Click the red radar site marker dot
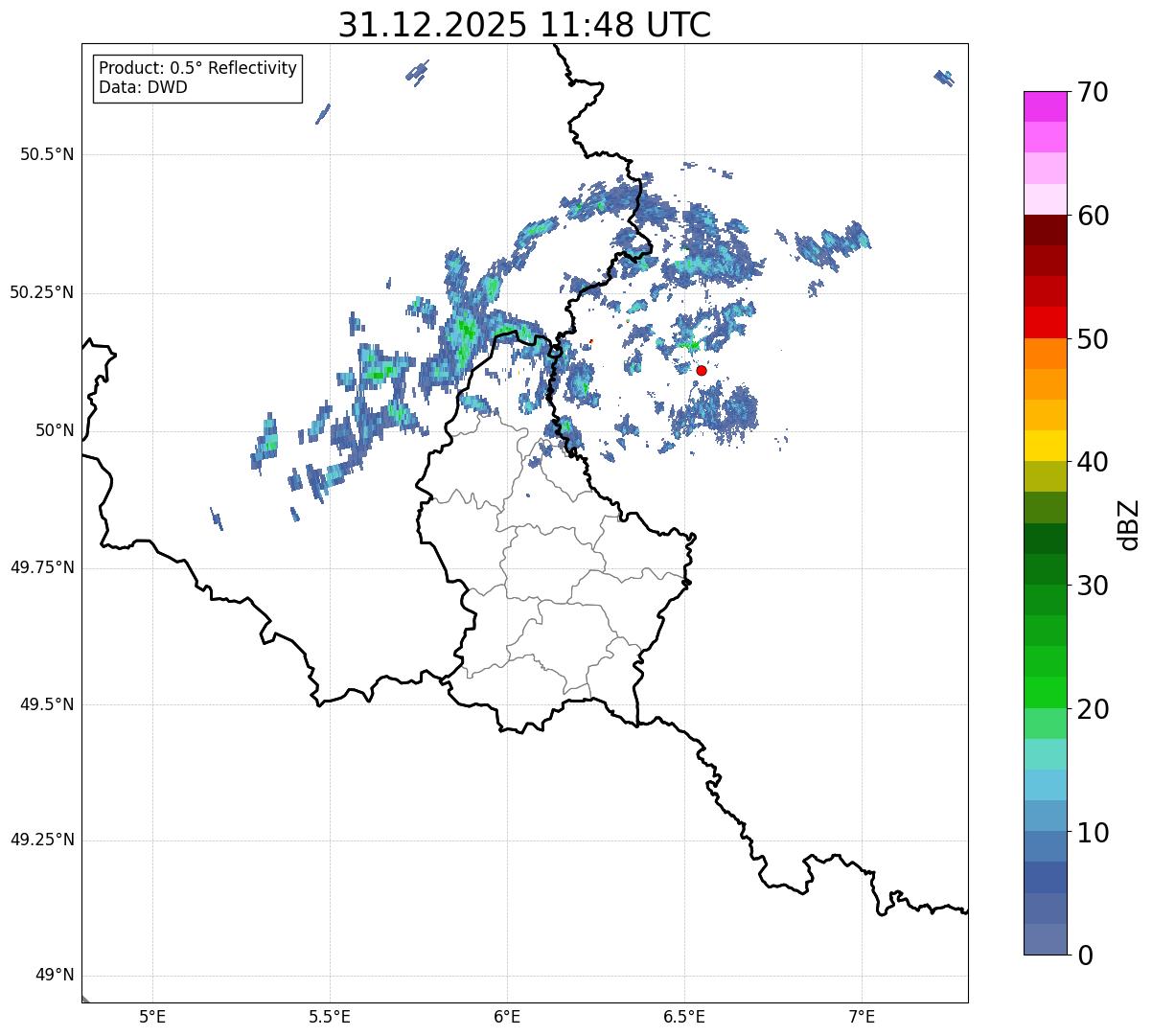 [x=702, y=370]
